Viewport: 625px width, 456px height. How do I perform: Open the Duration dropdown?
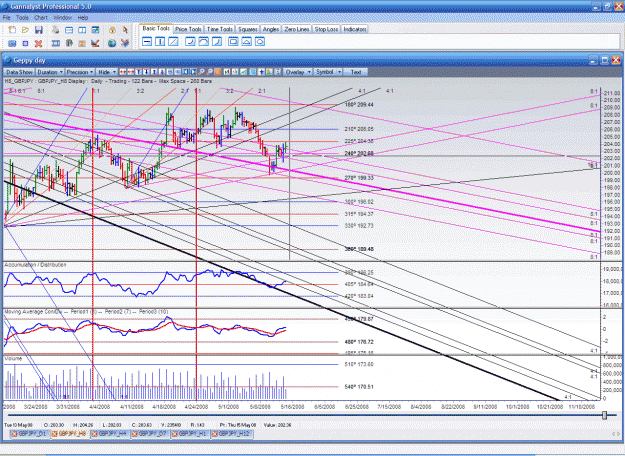click(50, 72)
